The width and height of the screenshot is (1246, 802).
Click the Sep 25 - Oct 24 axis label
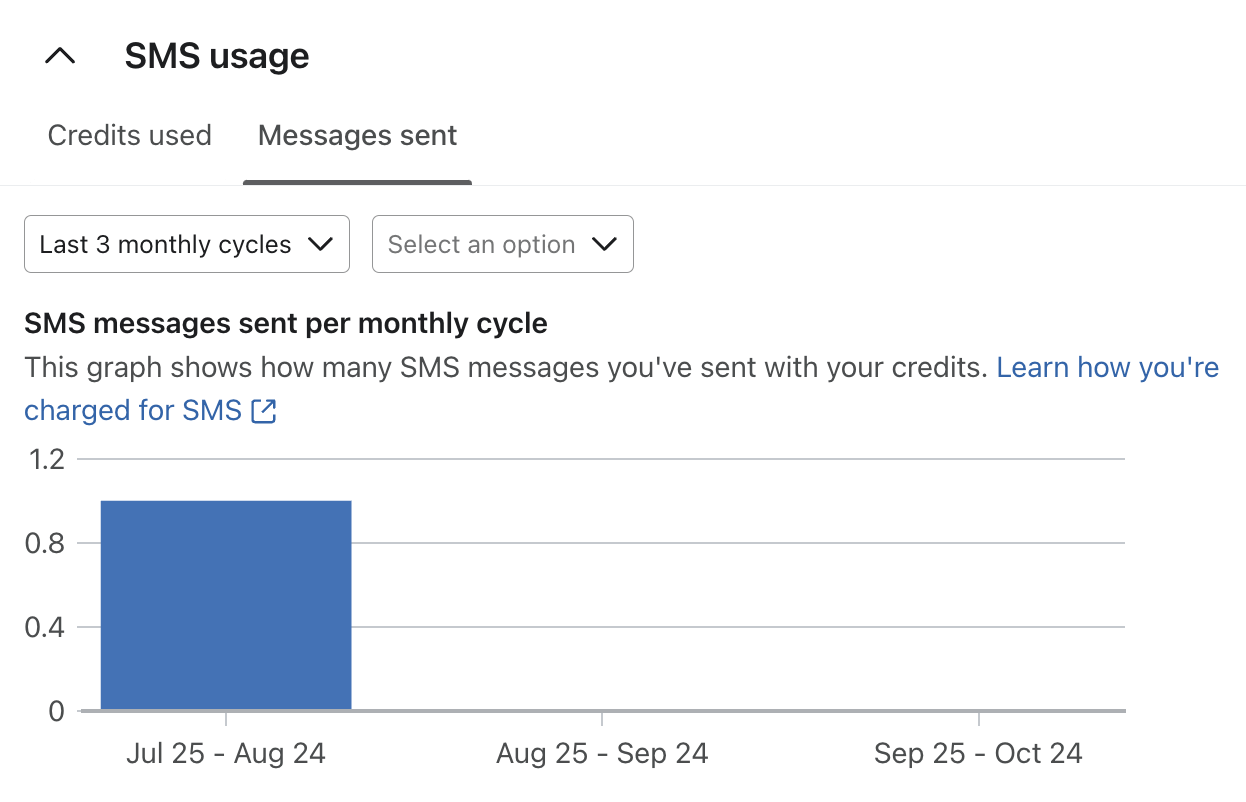[x=978, y=752]
